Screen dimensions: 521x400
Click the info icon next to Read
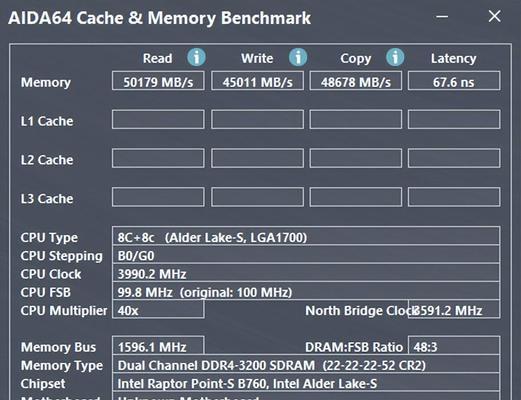pyautogui.click(x=196, y=57)
